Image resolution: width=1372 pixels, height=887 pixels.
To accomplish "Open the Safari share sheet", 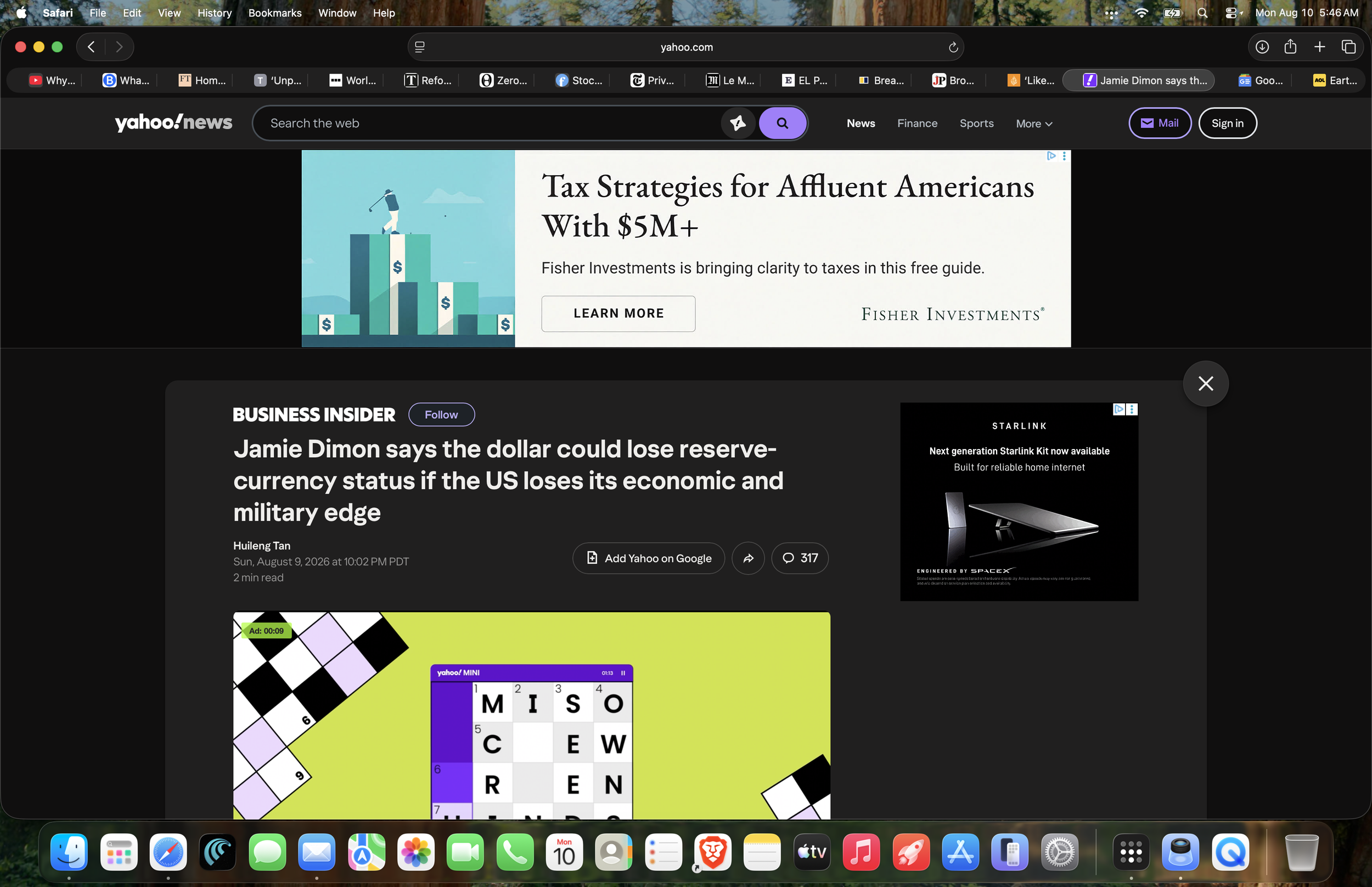I will point(1290,47).
